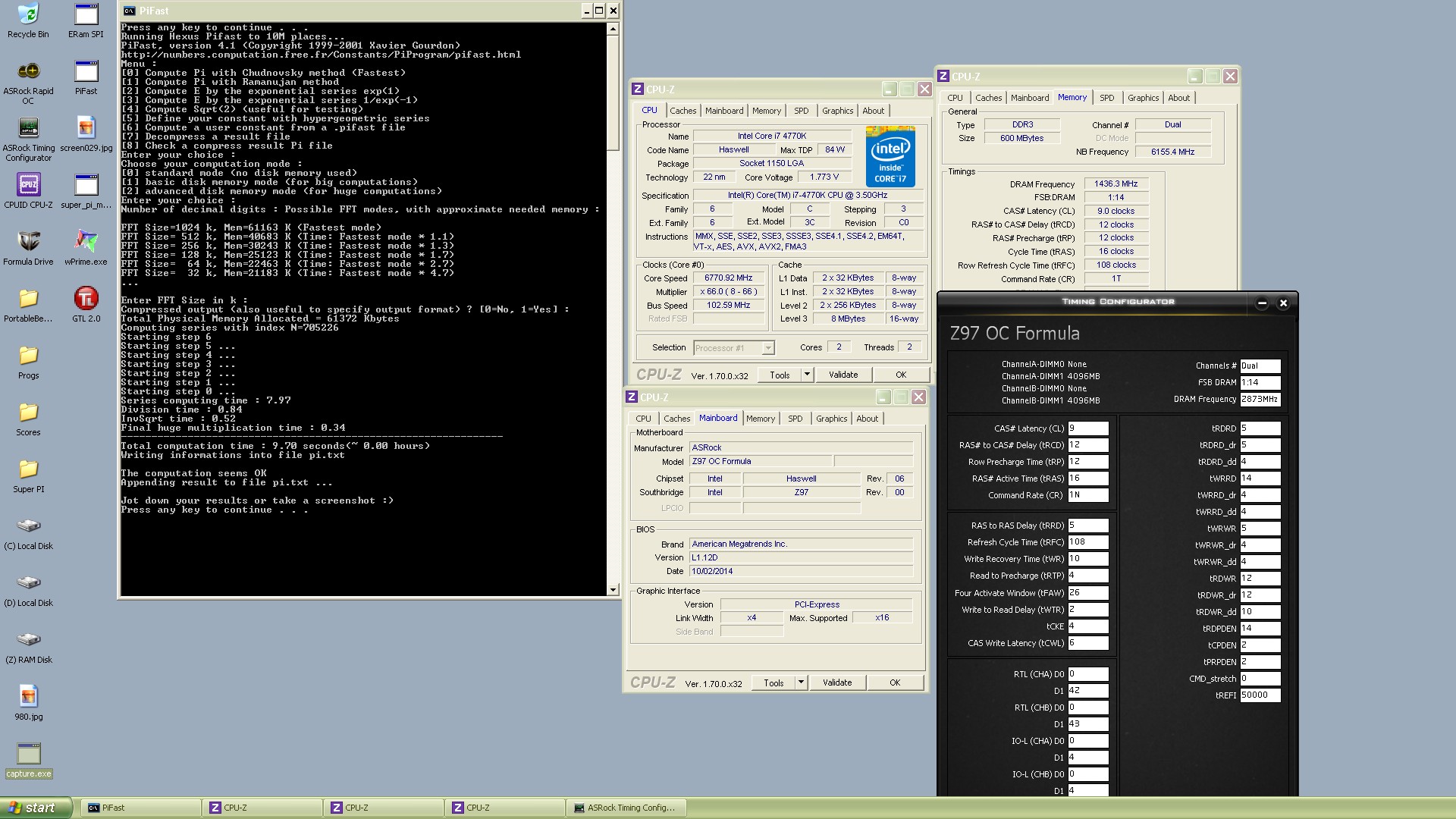Open the Progs folder icon

point(28,362)
